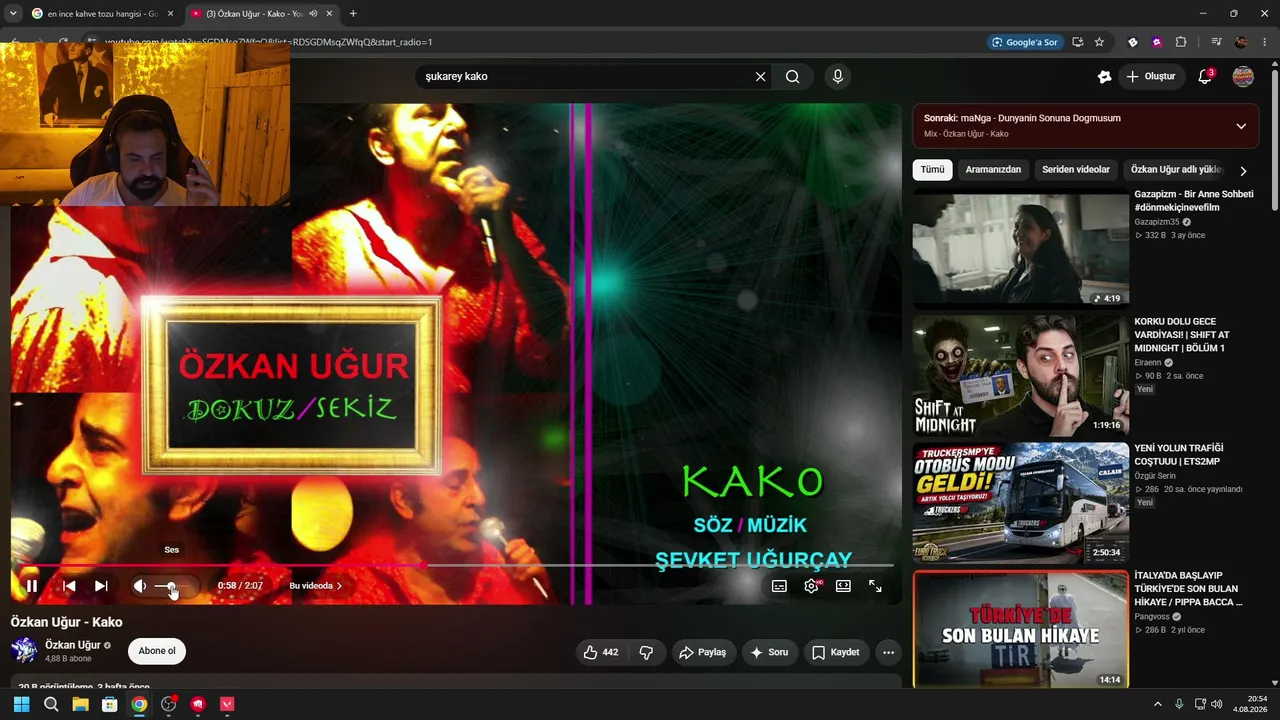Click 'Abone ol' to subscribe
The width and height of the screenshot is (1280, 720).
coord(157,651)
